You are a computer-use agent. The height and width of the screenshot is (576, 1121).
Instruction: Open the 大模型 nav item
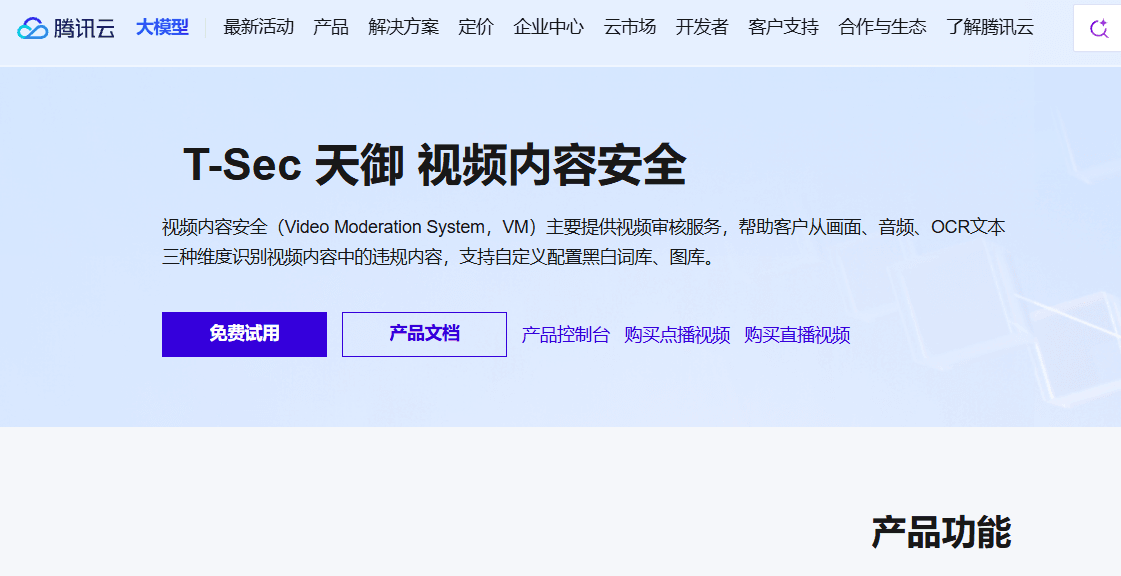click(x=162, y=27)
